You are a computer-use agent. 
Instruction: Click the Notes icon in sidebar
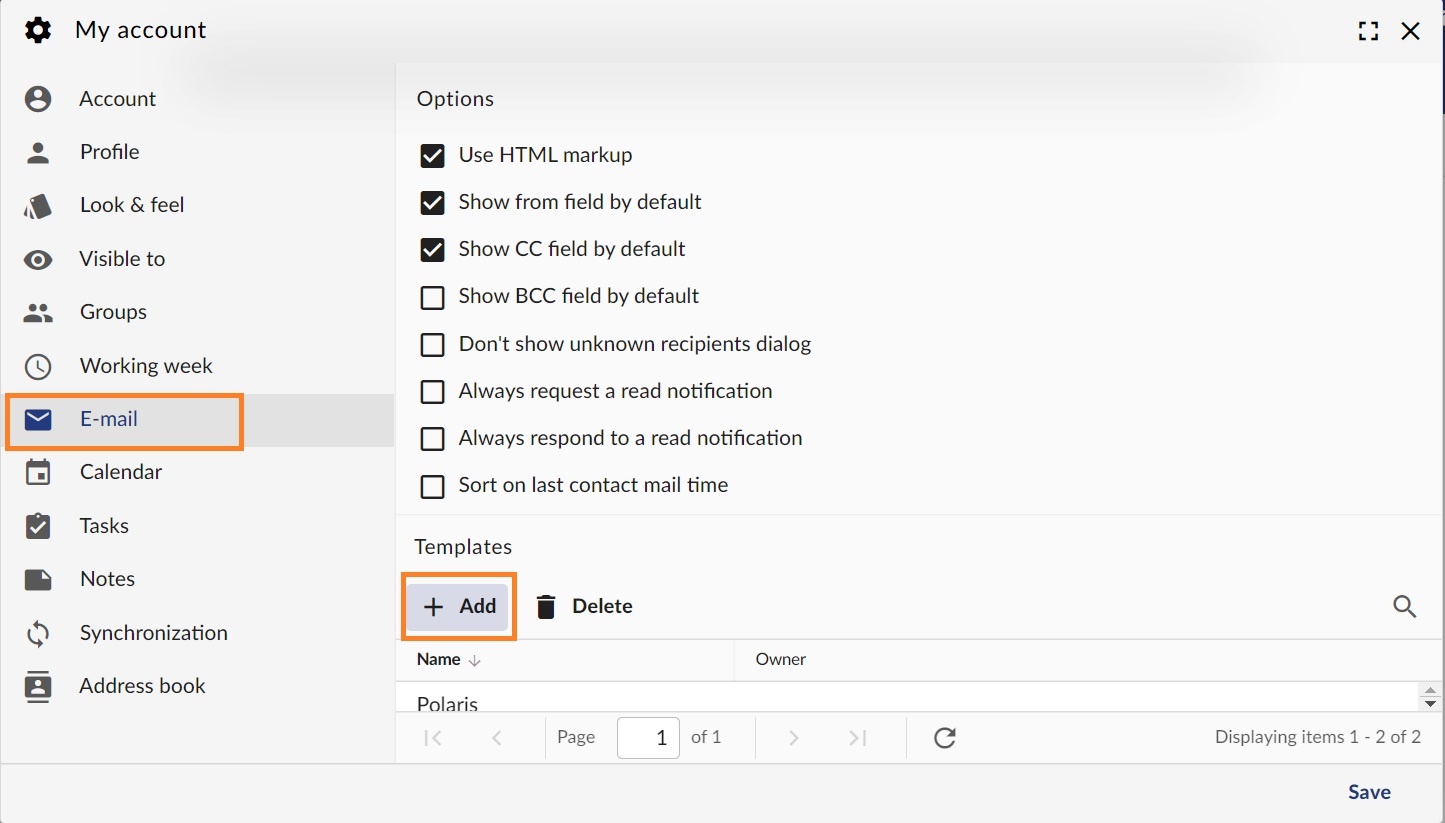[x=38, y=579]
